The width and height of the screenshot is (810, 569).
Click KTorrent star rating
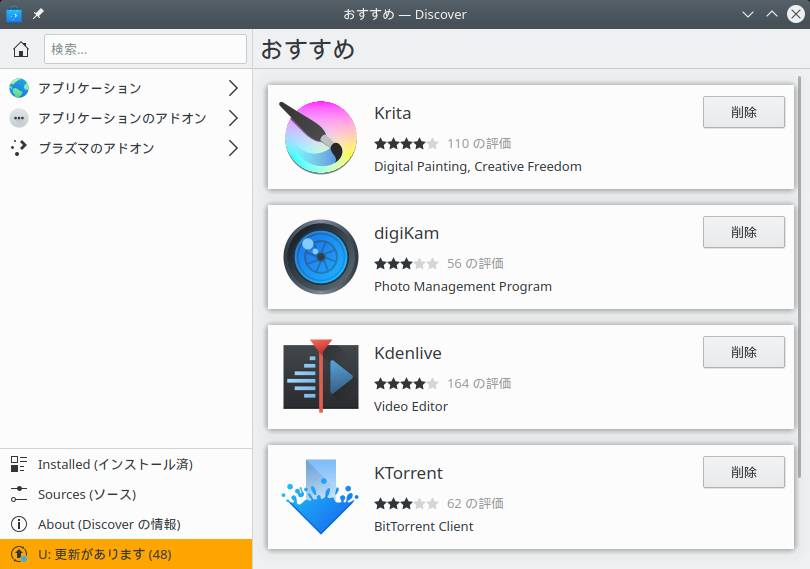[x=407, y=503]
